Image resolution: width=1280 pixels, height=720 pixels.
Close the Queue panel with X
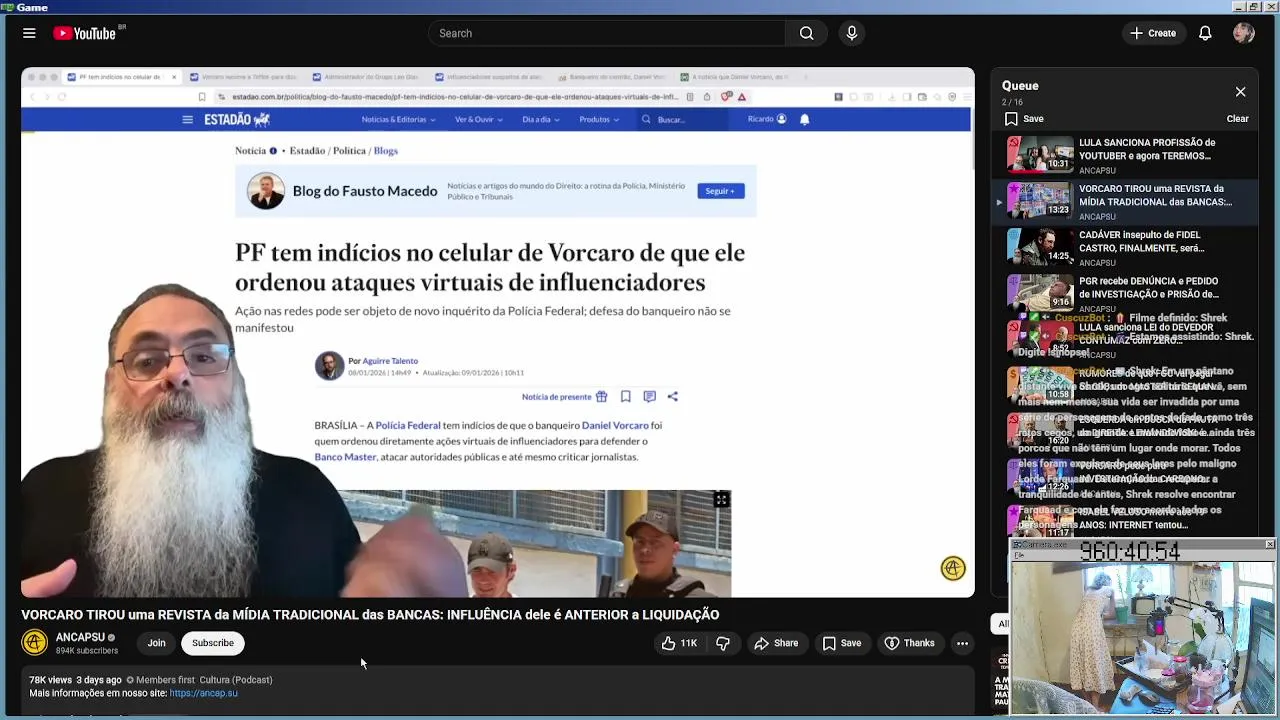tap(1240, 92)
